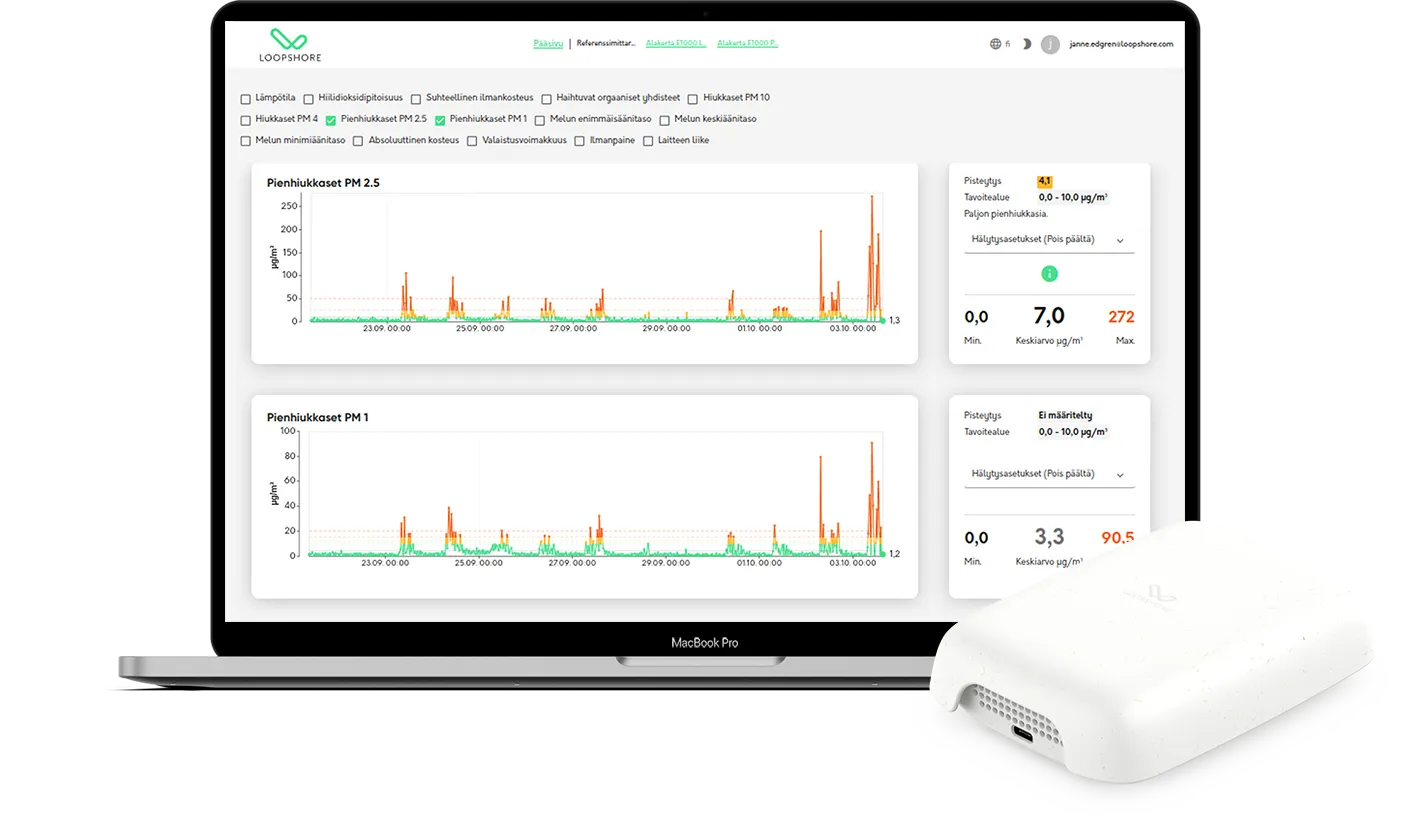Click the Pienhiukkaset PM 2.5 chart title
This screenshot has width=1411, height=828.
click(x=323, y=183)
